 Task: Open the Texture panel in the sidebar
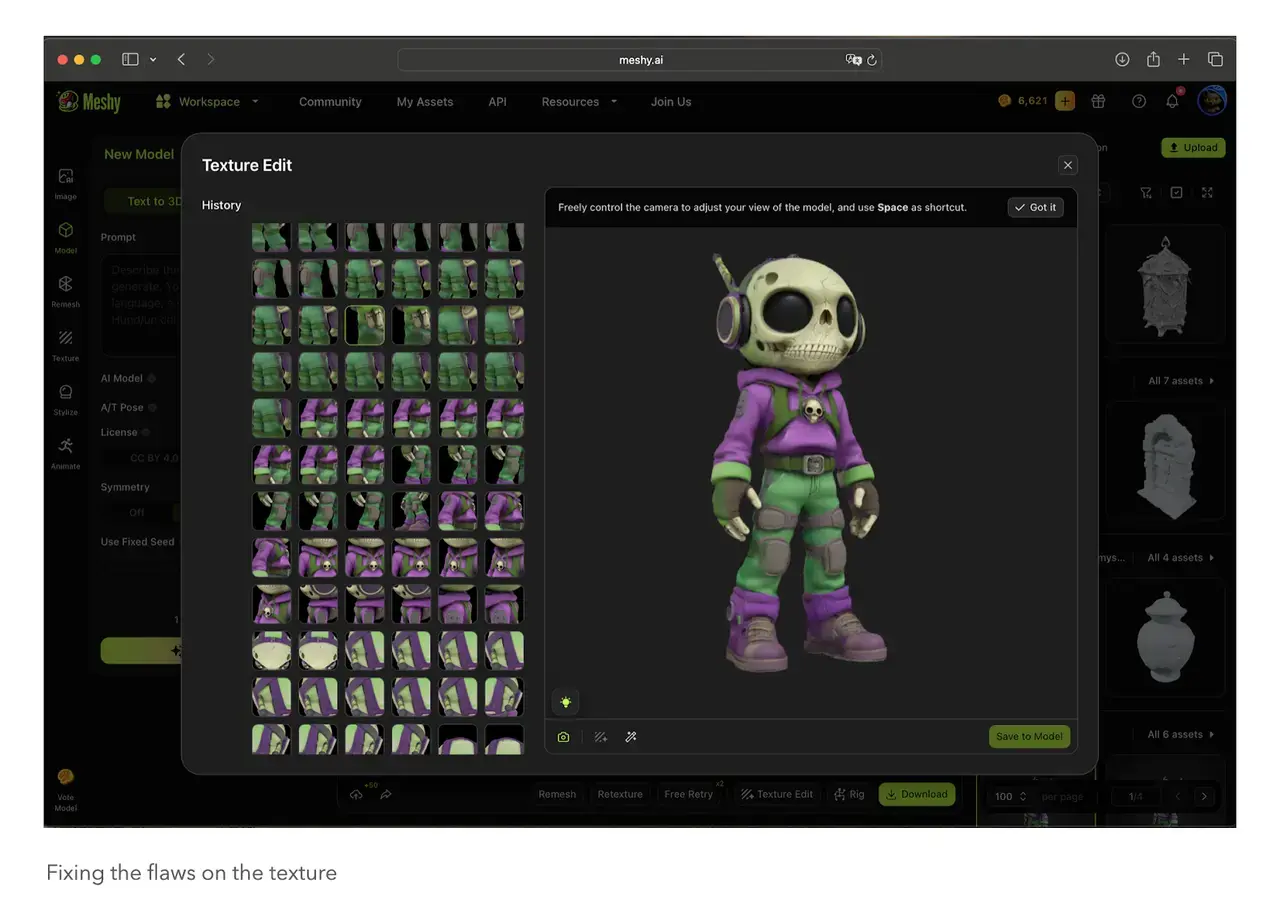tap(66, 345)
